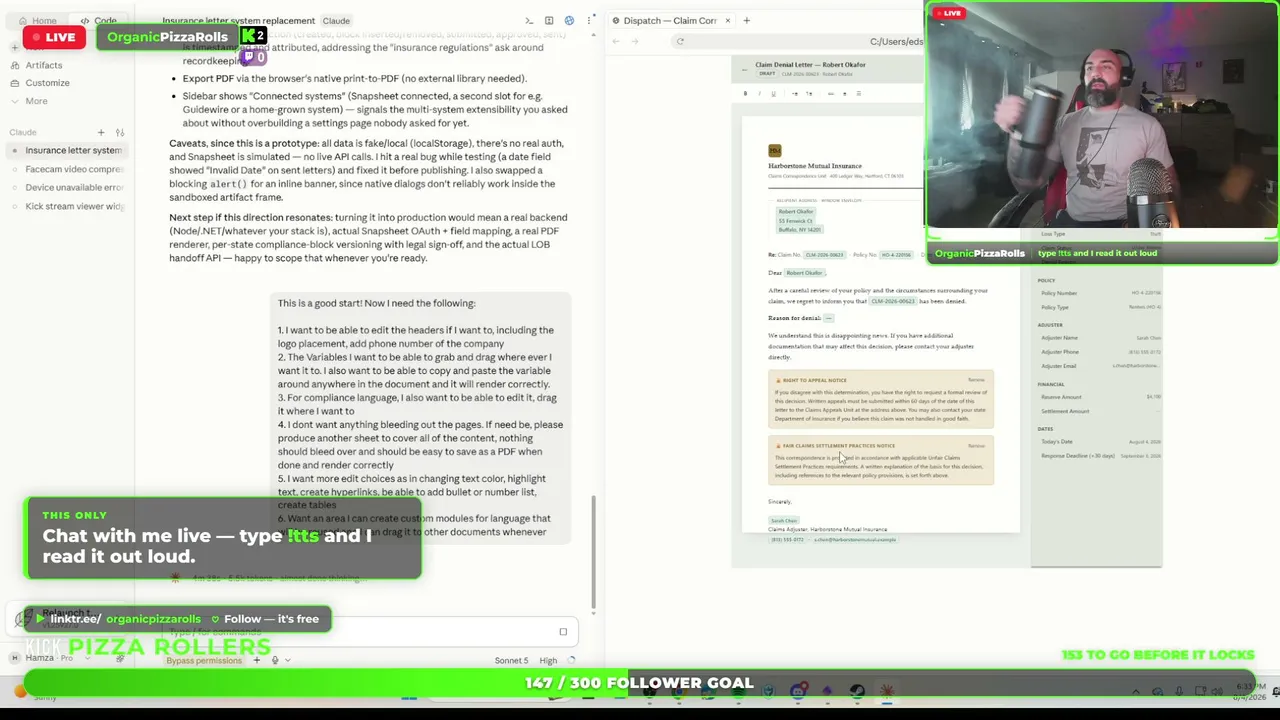This screenshot has width=1280, height=720.
Task: Switch to the Code tab
Action: [x=98, y=20]
